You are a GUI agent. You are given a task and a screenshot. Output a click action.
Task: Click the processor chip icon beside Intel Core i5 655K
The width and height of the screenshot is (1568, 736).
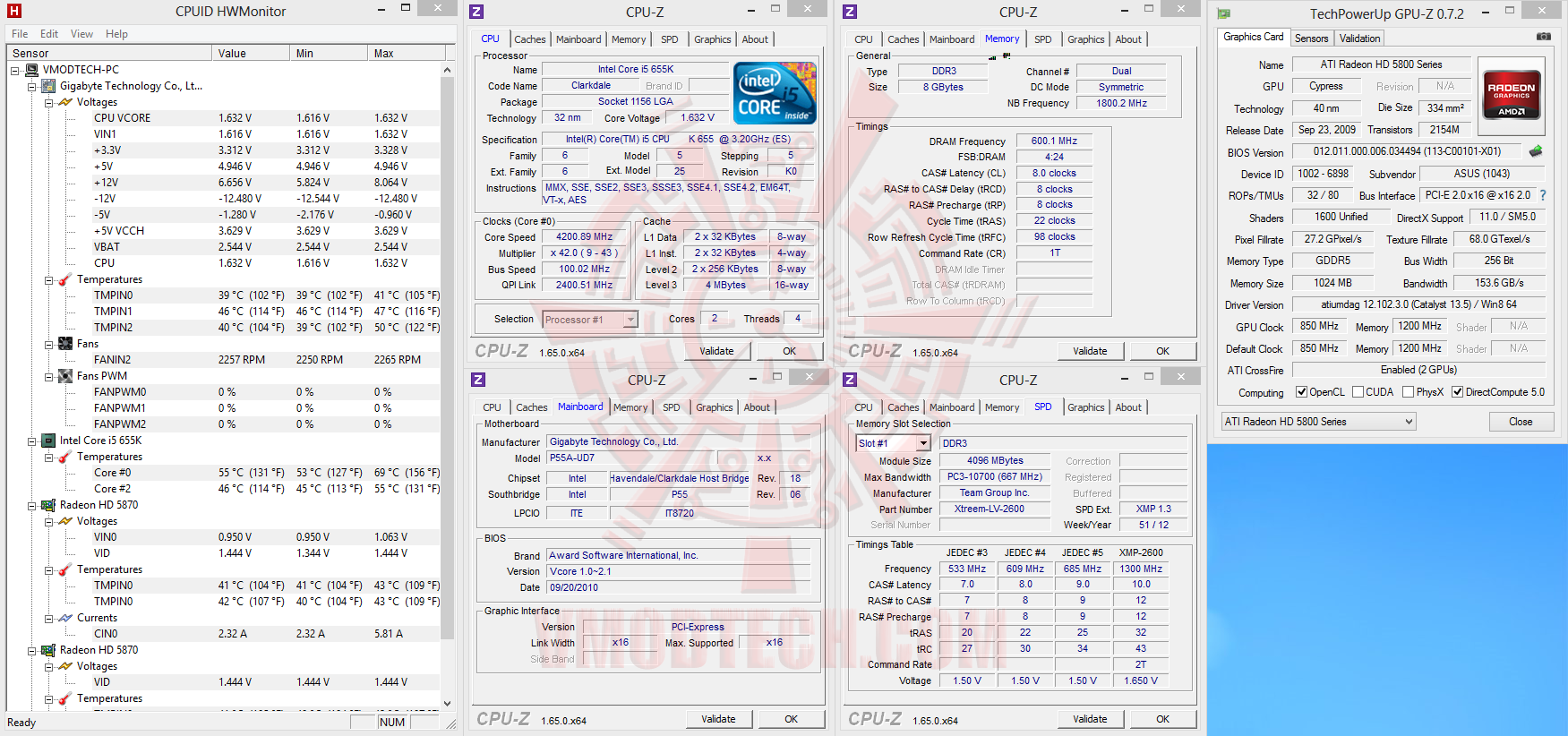pos(48,441)
